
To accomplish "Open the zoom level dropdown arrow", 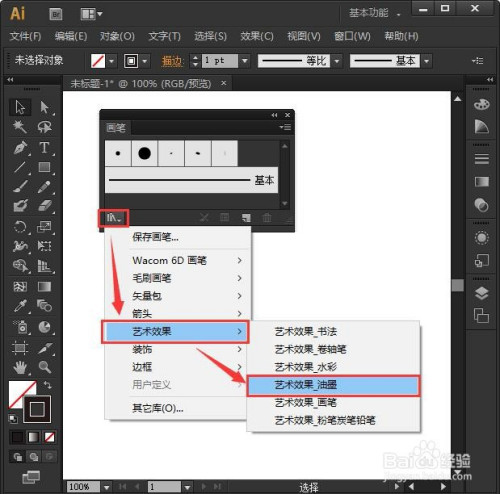I will [106, 487].
